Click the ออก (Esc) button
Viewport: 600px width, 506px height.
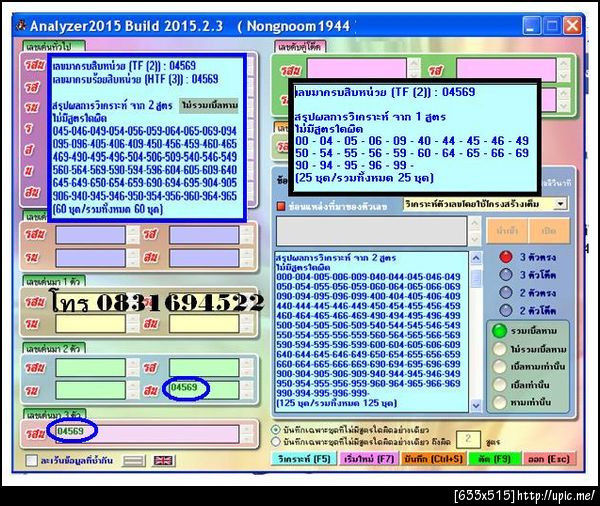tap(549, 459)
